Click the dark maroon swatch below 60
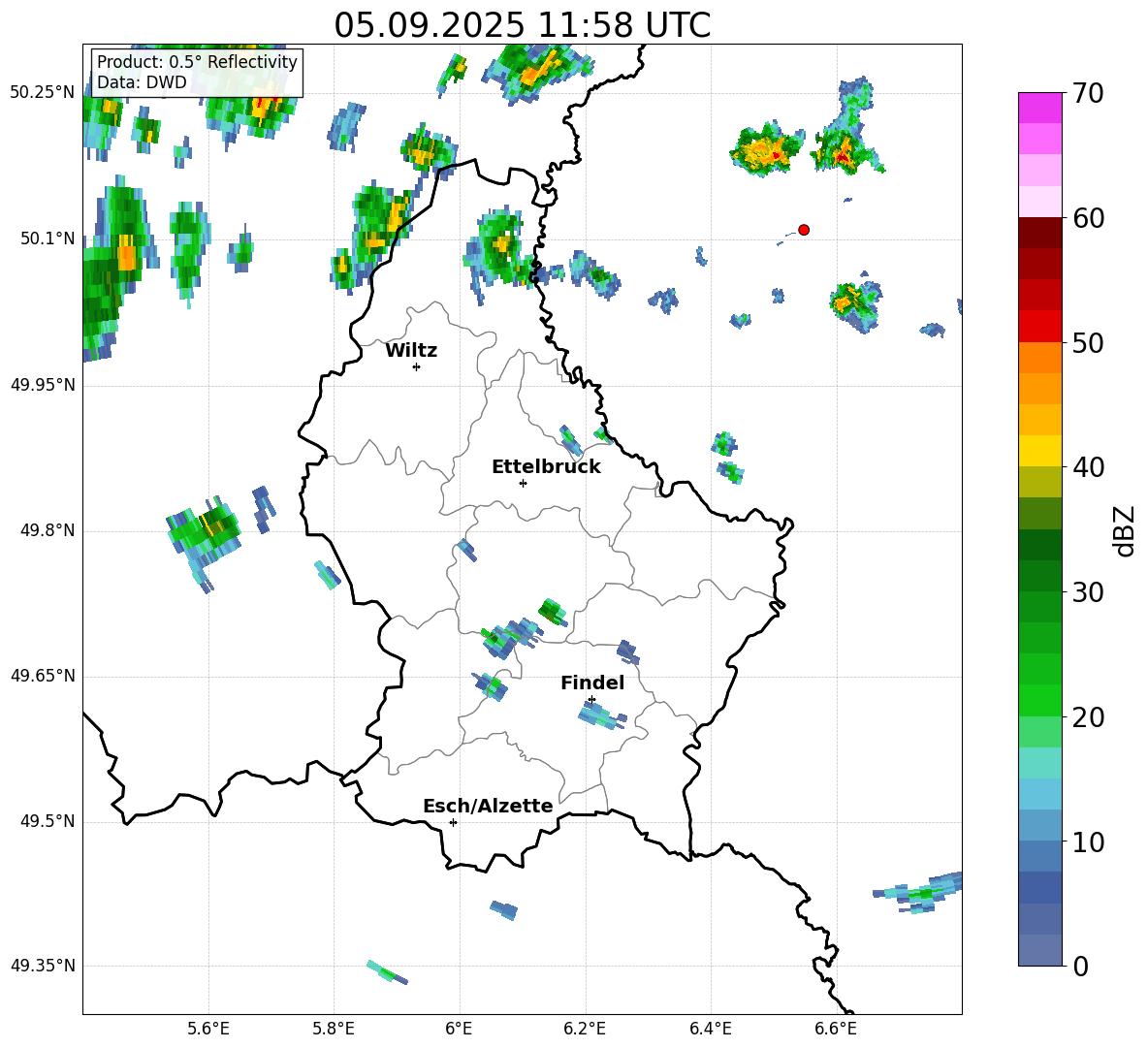 1040,233
